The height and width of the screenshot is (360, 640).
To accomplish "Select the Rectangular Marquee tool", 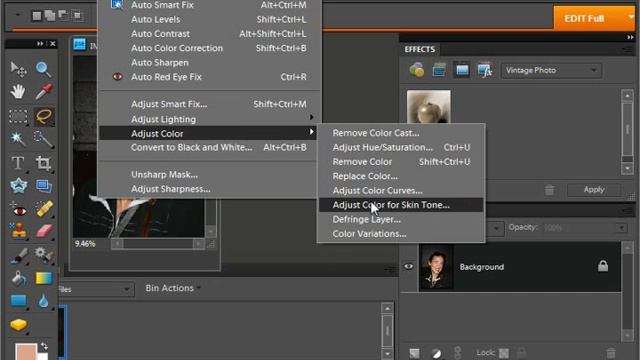I will 18,117.
